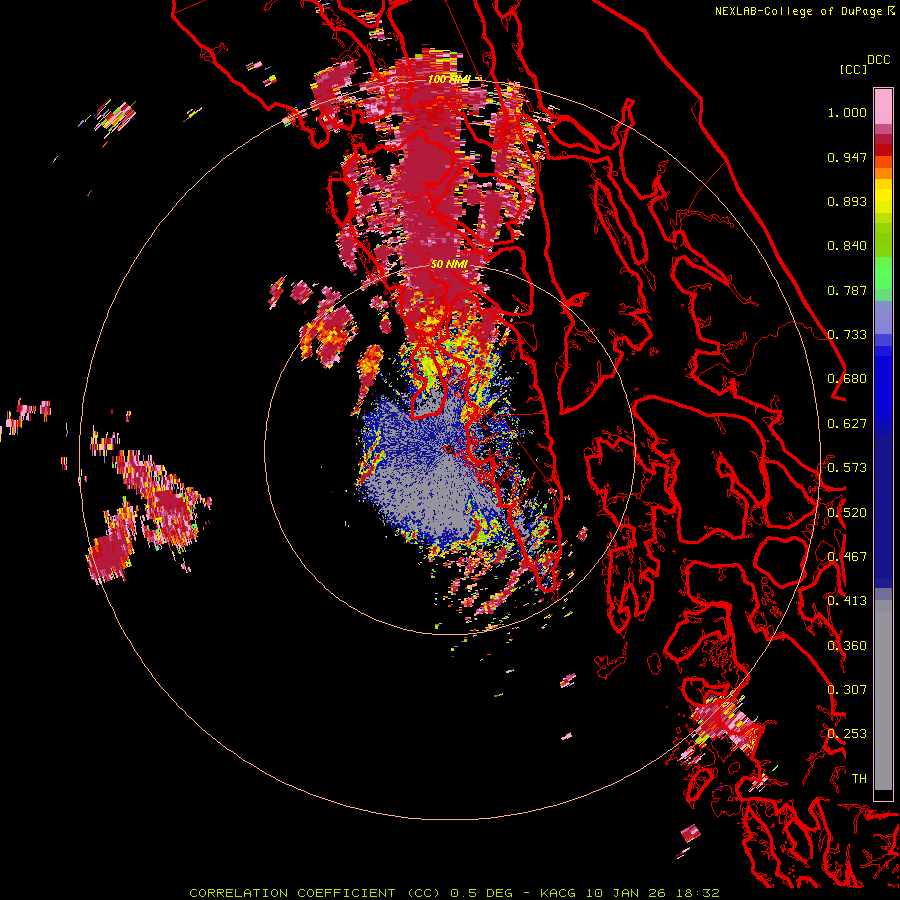The width and height of the screenshot is (900, 900).
Task: Pick the crimson swatch below 1.000
Action: [x=883, y=139]
